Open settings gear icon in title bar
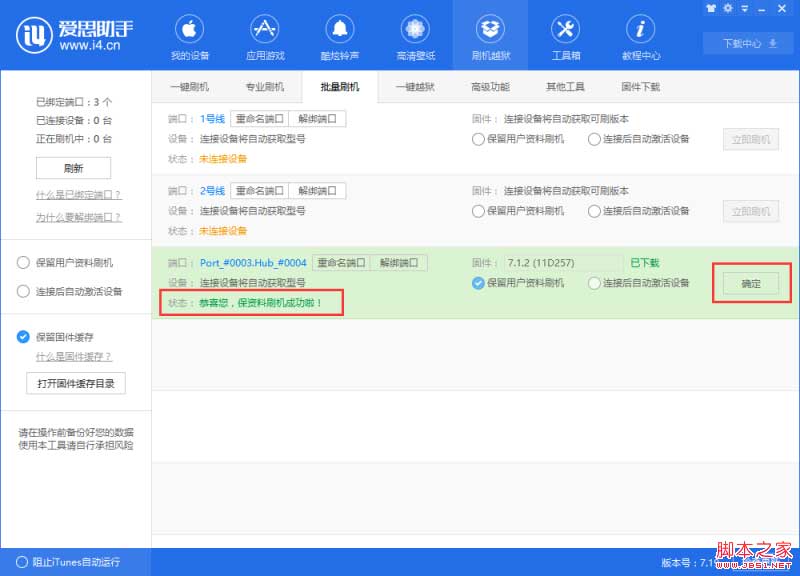 click(x=728, y=8)
